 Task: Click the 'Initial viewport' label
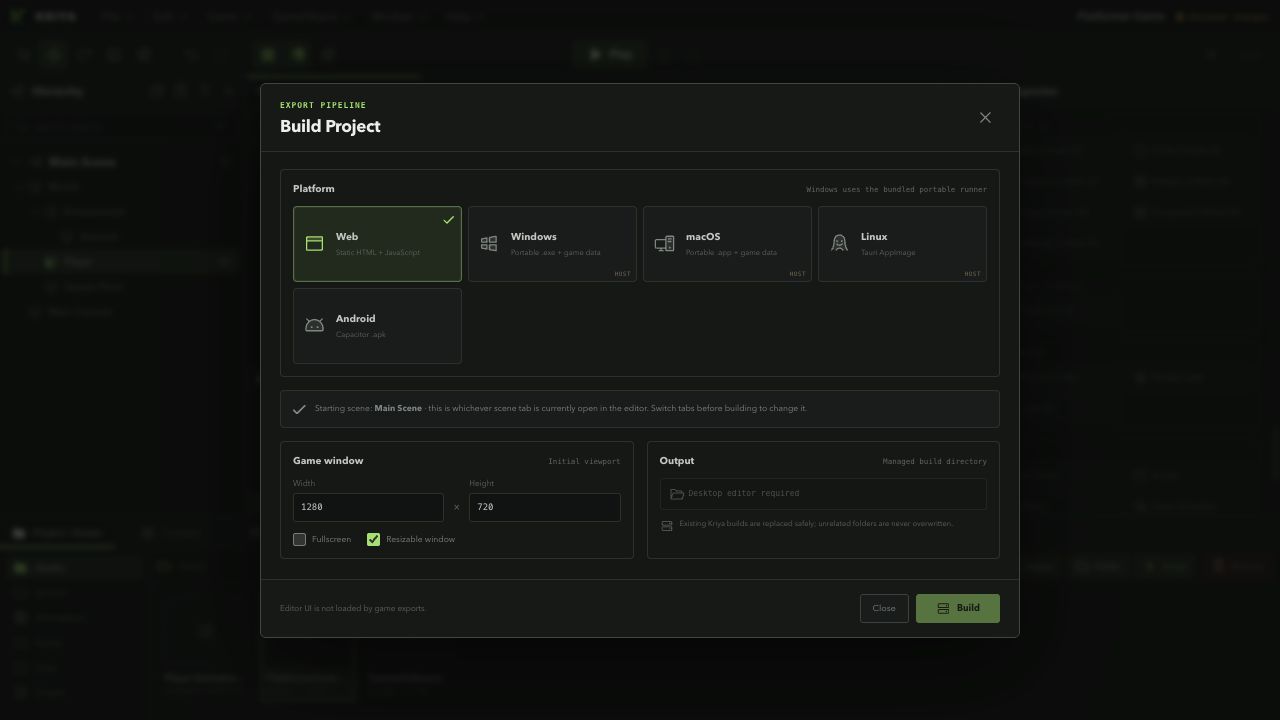pos(584,461)
